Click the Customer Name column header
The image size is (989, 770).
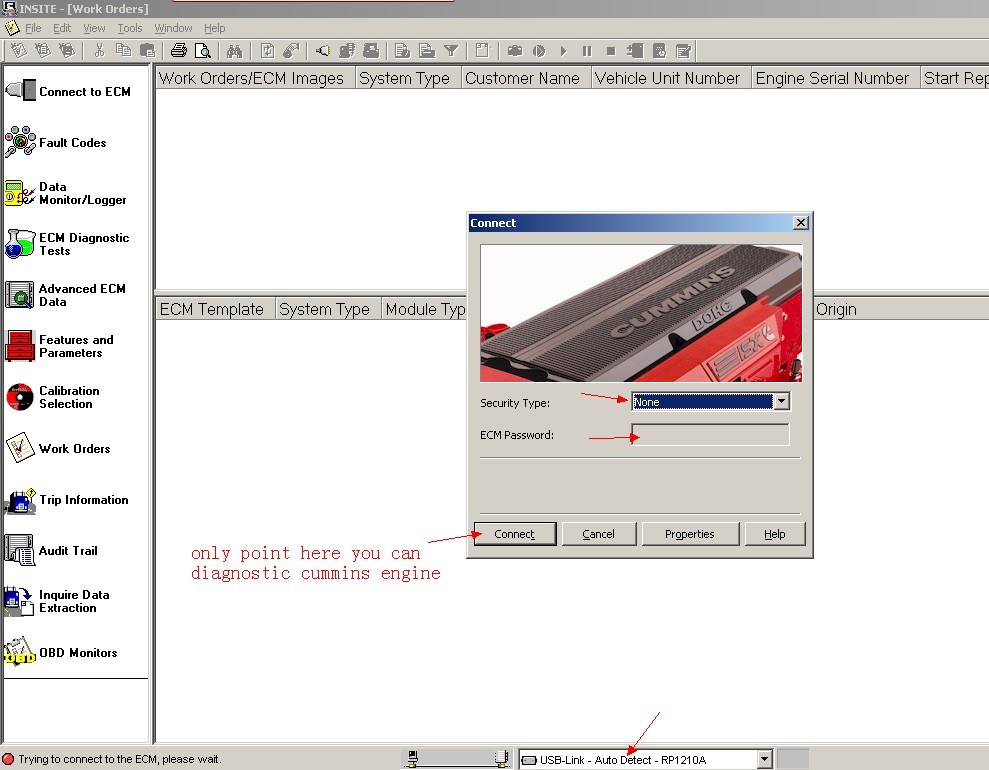[522, 78]
